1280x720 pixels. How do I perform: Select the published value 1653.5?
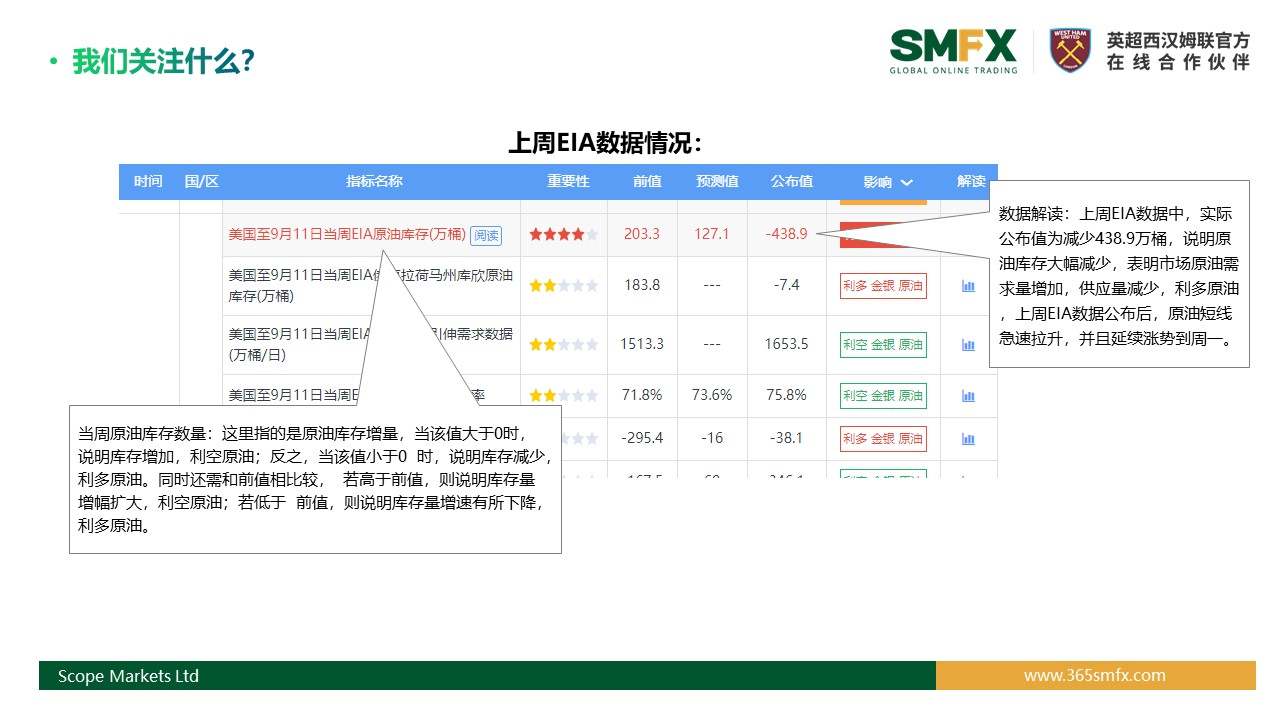click(786, 344)
